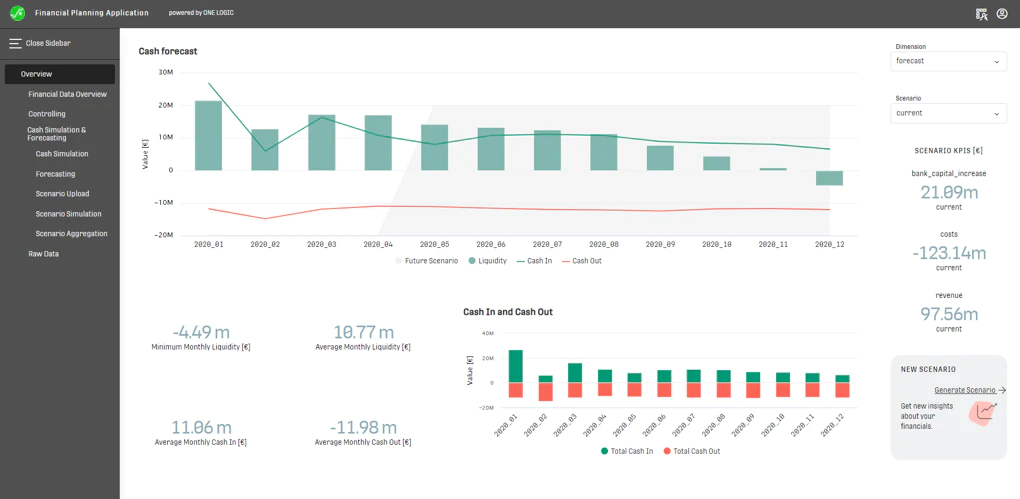Open the user account profile icon
Viewport: 1020px width, 499px height.
coord(1002,14)
